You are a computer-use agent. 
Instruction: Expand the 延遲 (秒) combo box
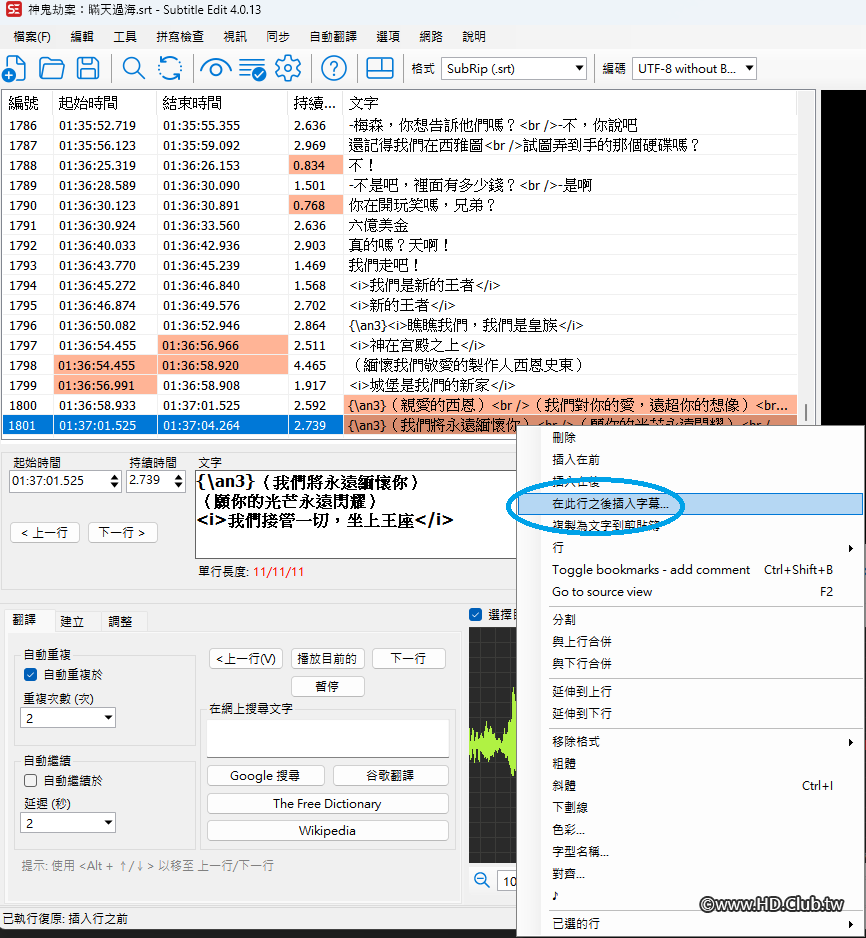coord(68,823)
